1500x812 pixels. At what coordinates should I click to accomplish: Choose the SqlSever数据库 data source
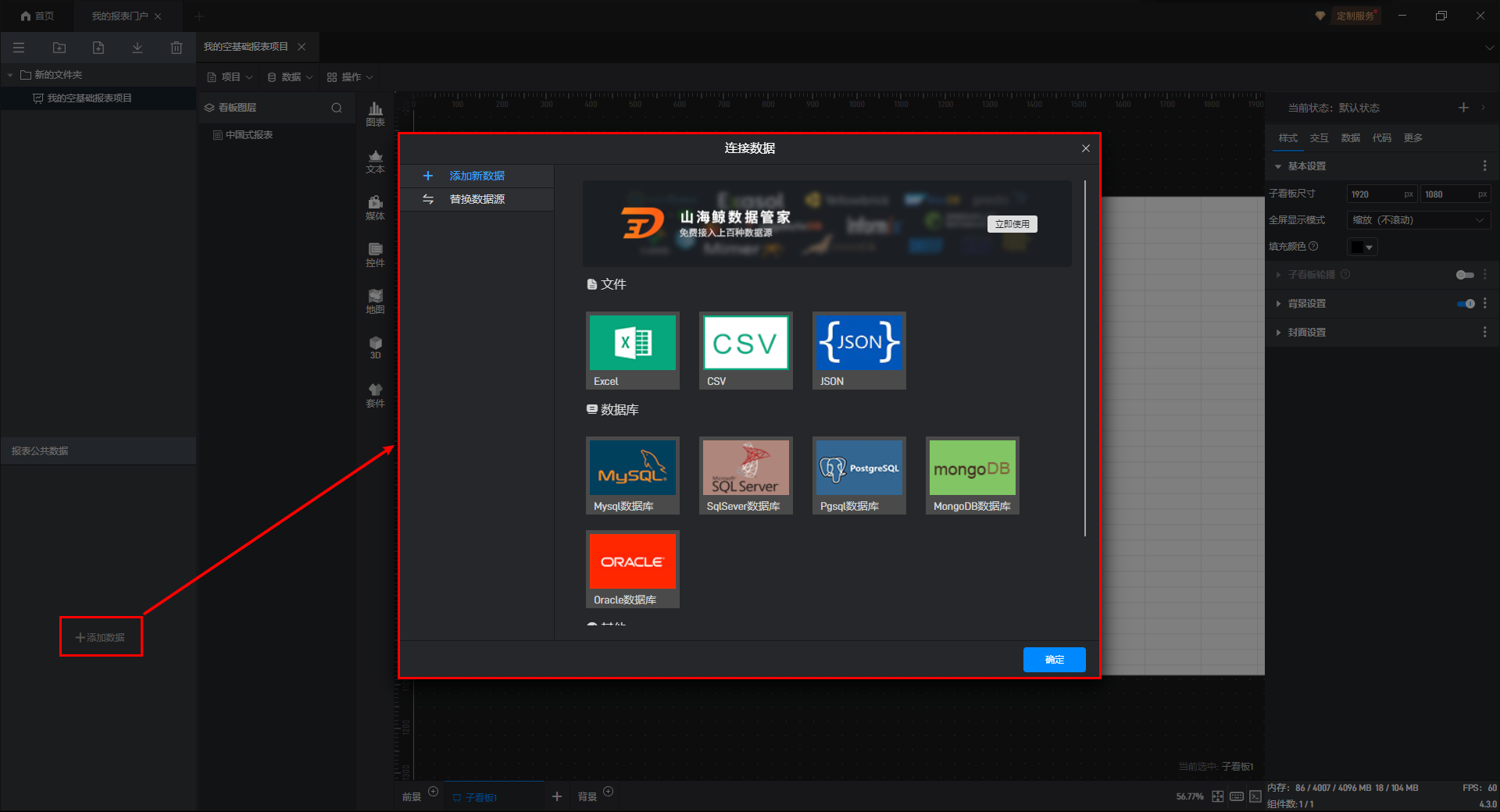[746, 475]
